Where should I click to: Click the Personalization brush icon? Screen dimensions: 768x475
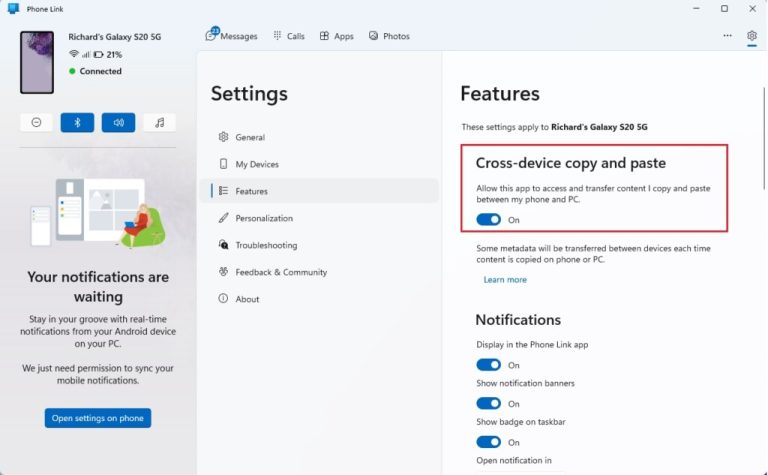coord(223,218)
